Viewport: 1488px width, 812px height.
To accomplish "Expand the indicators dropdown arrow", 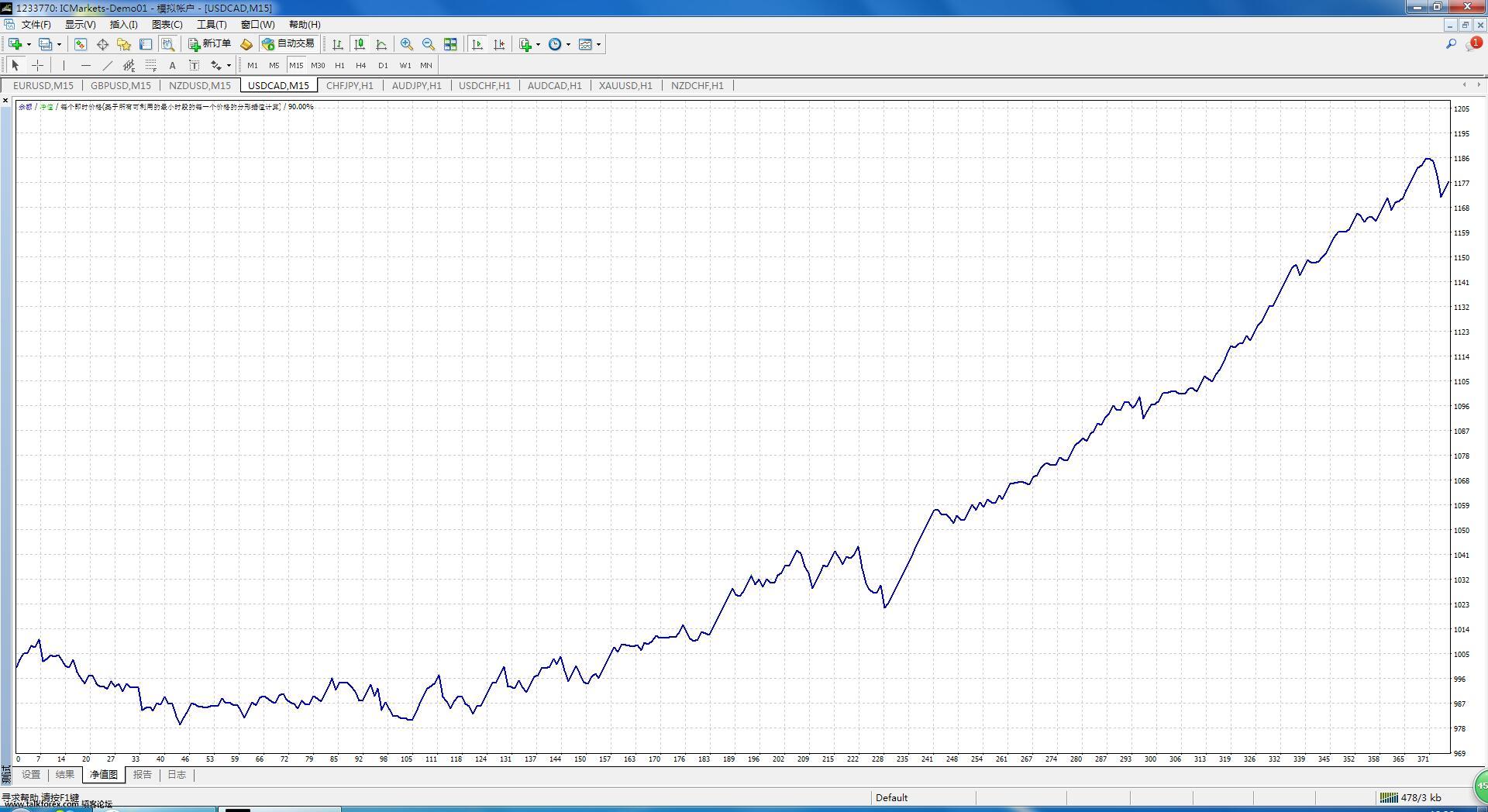I will (x=538, y=44).
